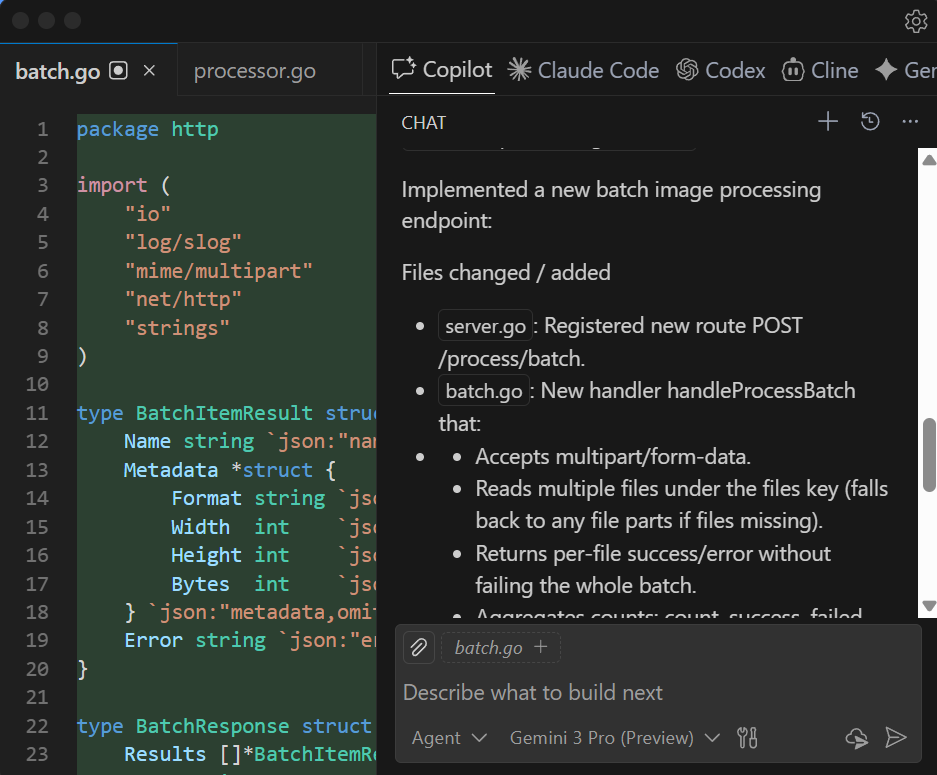Viewport: 937px width, 775px height.
Task: Add batch.go context with its plus
Action: pyautogui.click(x=541, y=647)
